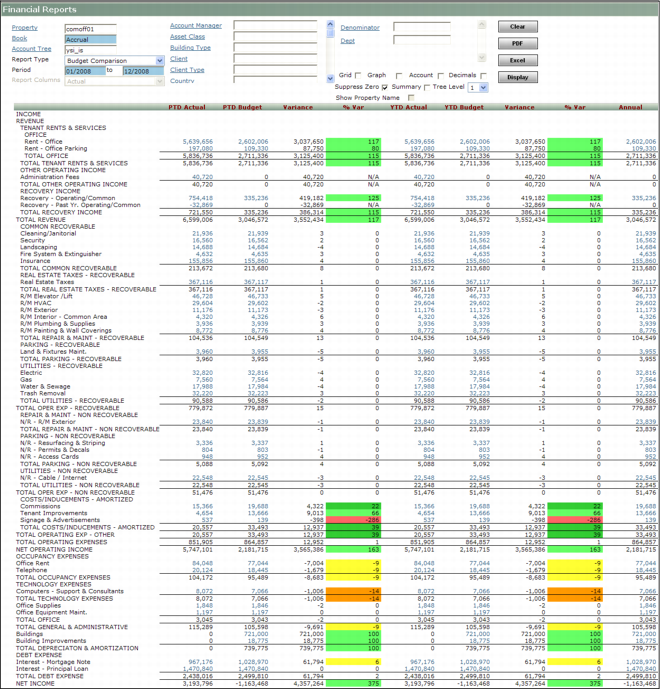Image resolution: width=660 pixels, height=689 pixels.
Task: Export report with the PDF button
Action: click(x=516, y=44)
